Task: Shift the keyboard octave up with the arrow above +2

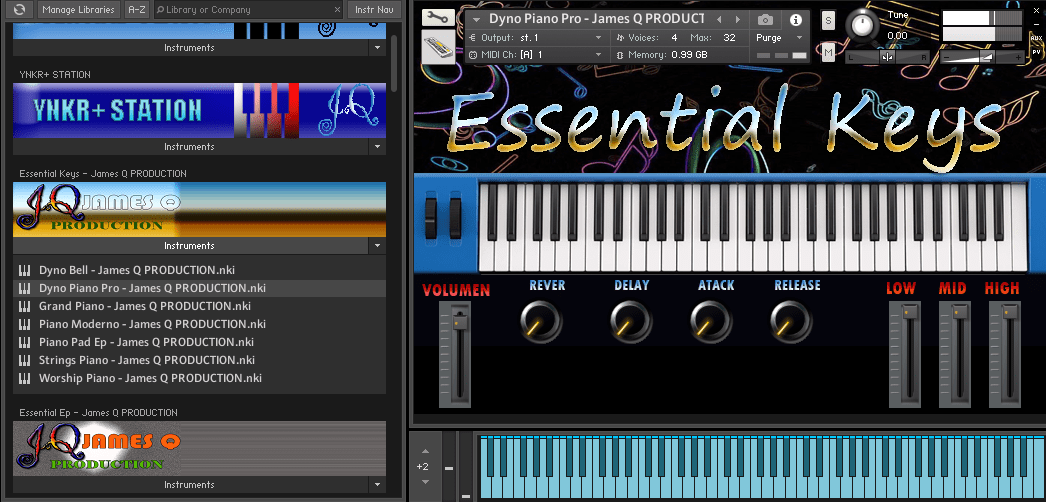Action: tap(426, 451)
